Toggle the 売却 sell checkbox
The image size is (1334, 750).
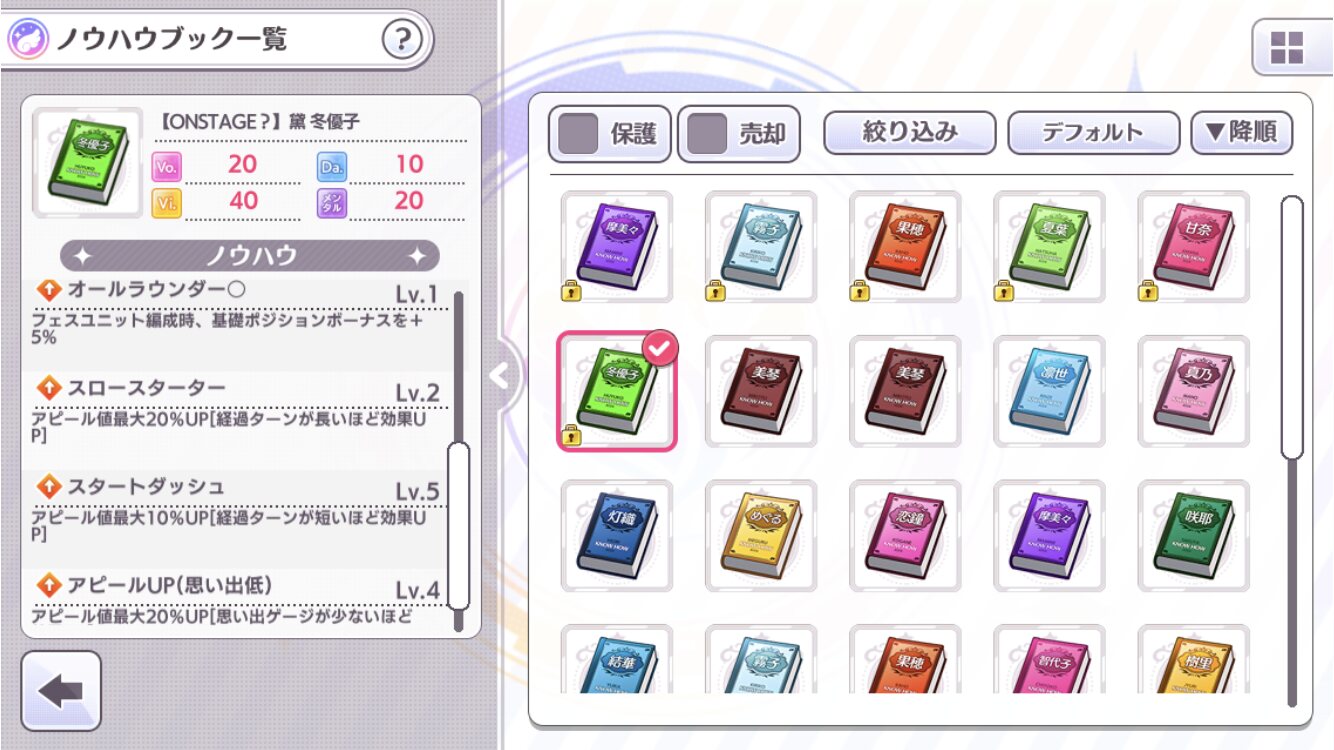707,134
